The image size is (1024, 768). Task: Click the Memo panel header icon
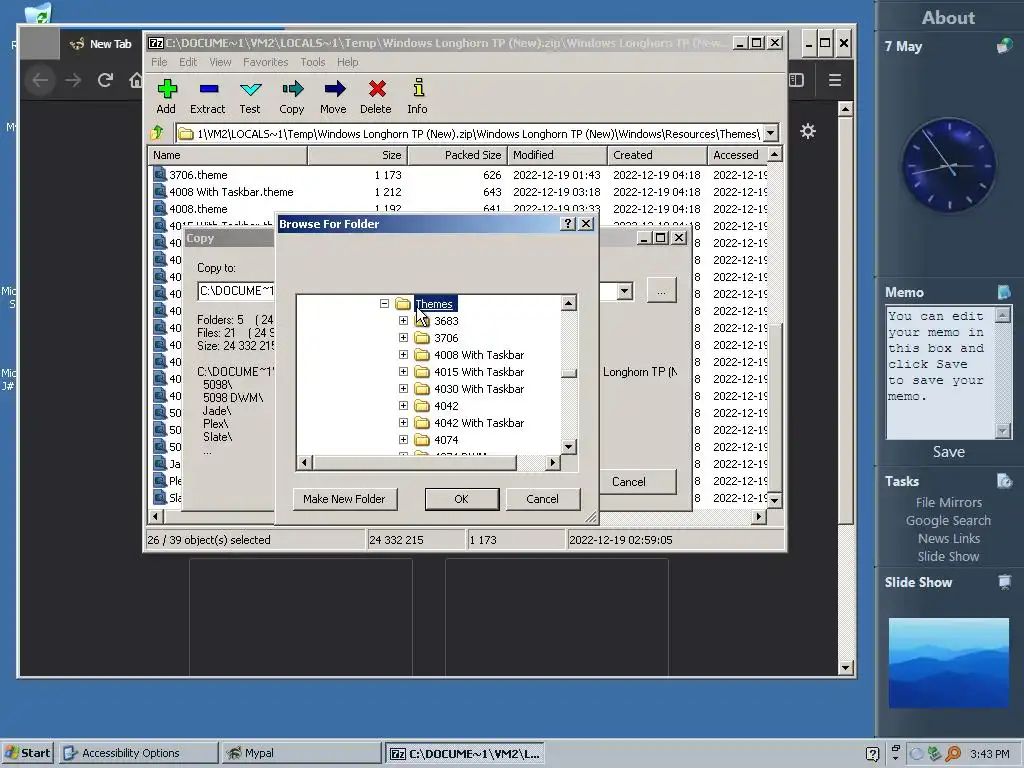point(1004,292)
